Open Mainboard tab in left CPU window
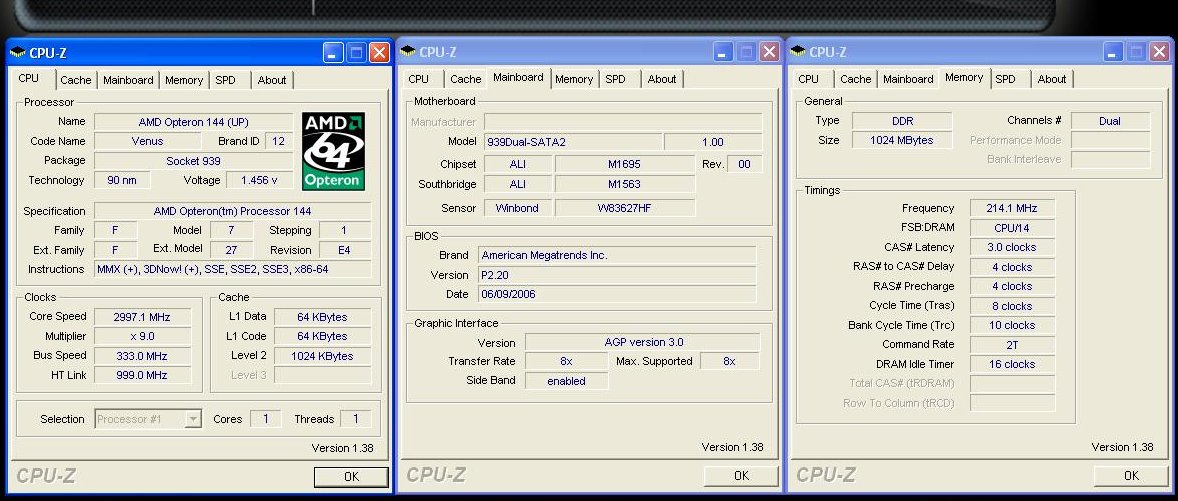Image resolution: width=1178 pixels, height=501 pixels. coord(128,80)
